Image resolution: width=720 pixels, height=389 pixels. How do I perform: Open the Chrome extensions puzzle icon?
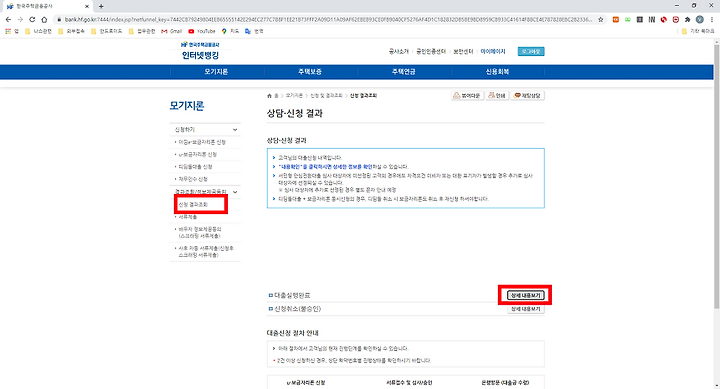coord(687,19)
